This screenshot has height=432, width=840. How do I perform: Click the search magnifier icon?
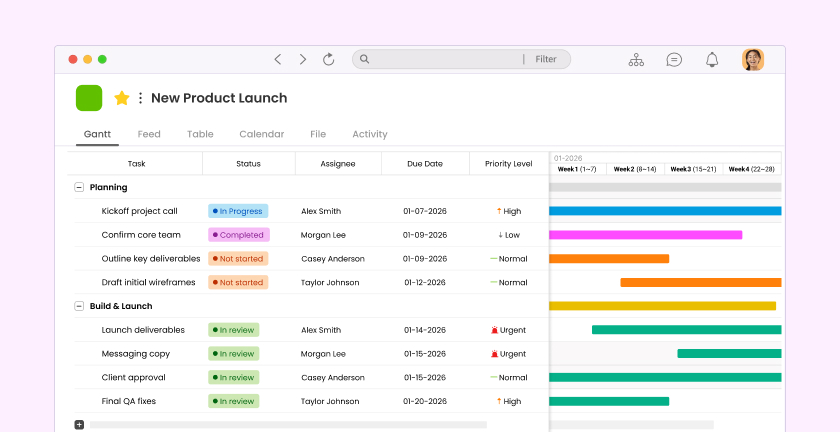pos(364,59)
